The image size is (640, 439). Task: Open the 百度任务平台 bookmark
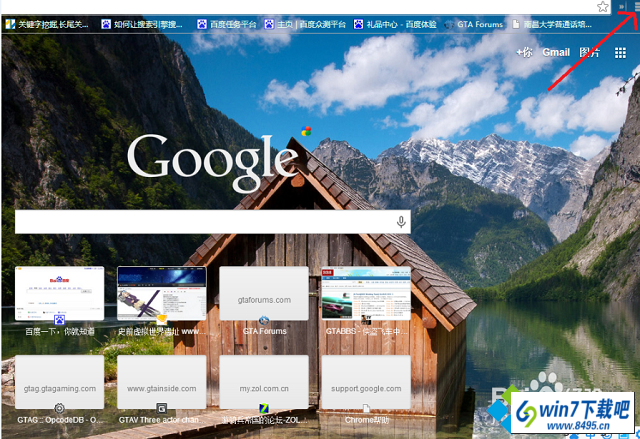[227, 24]
